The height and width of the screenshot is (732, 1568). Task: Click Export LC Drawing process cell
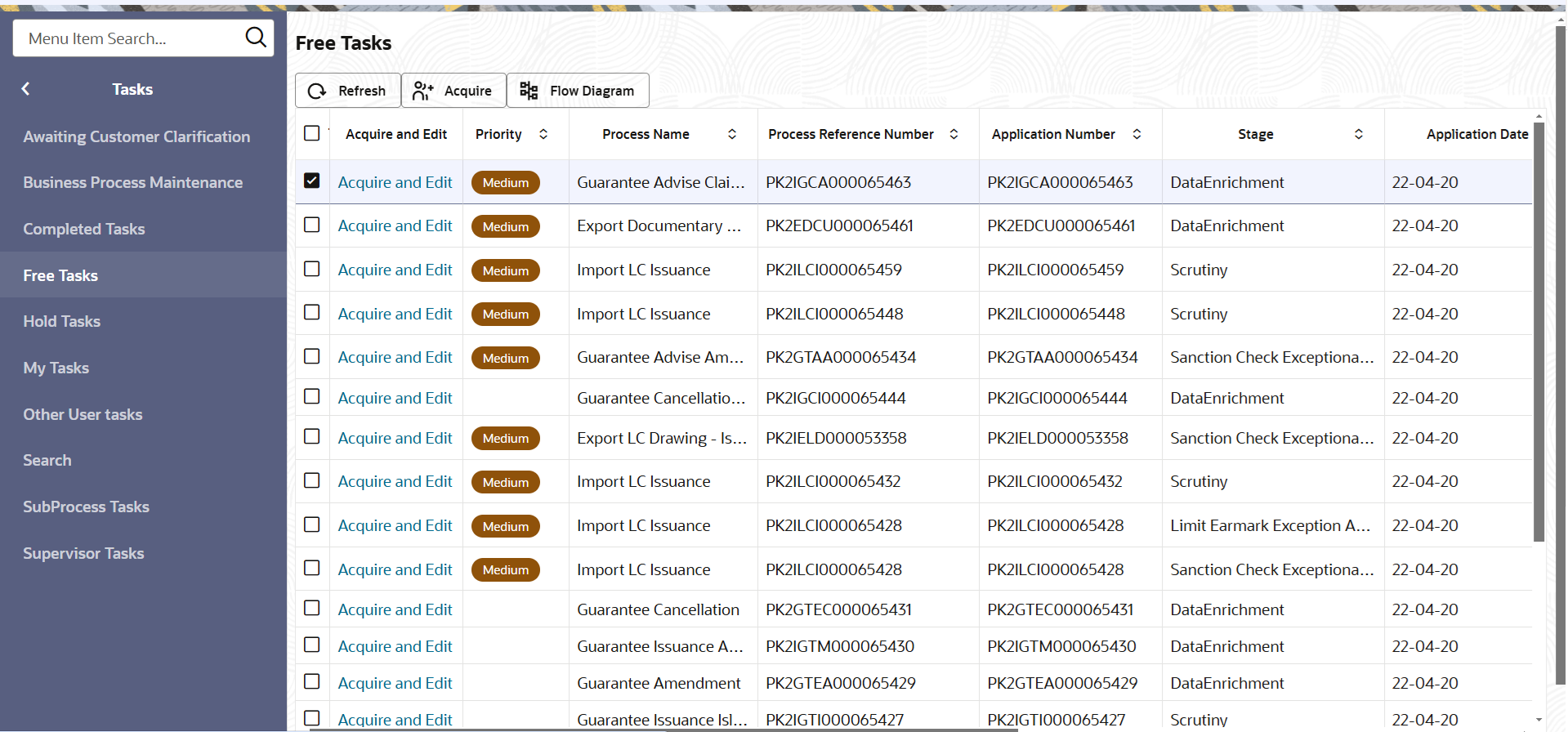point(662,438)
